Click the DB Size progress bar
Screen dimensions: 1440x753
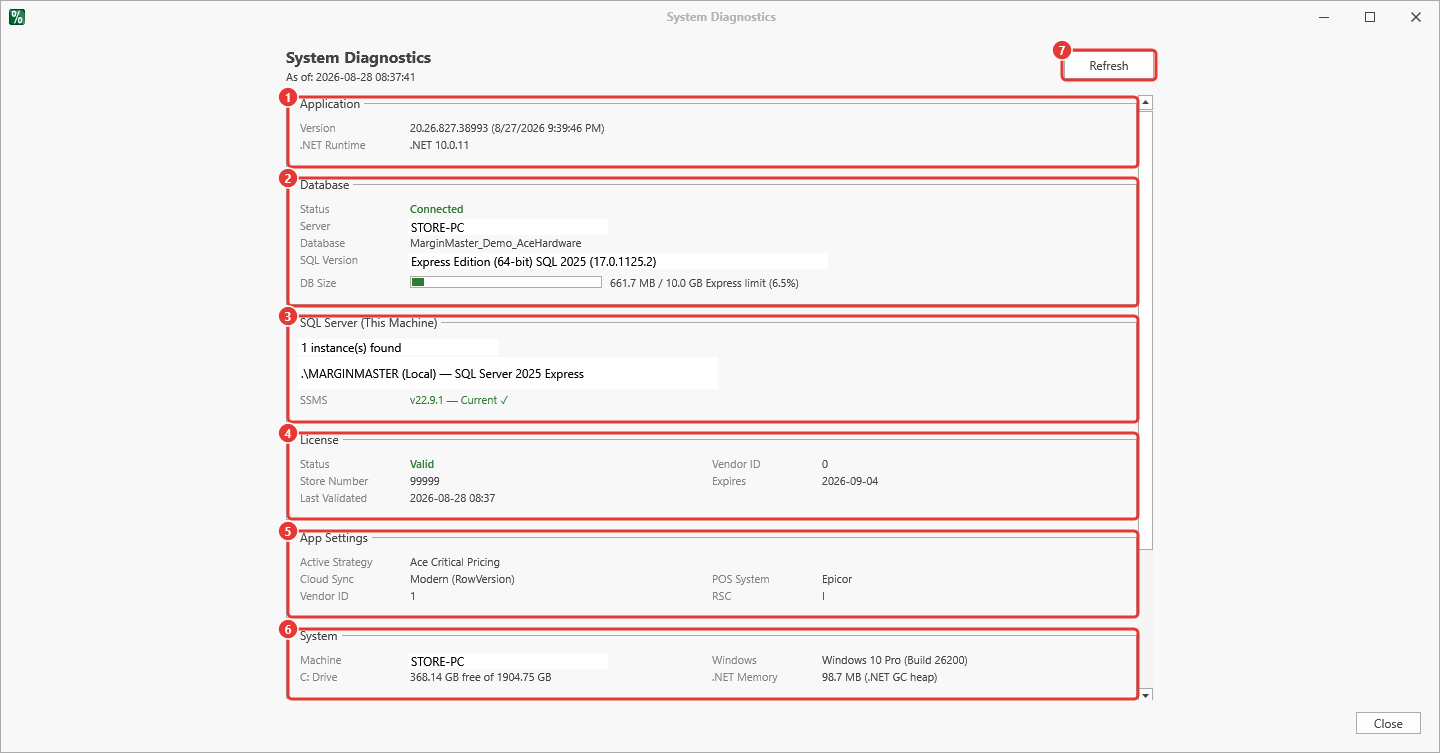click(x=505, y=283)
